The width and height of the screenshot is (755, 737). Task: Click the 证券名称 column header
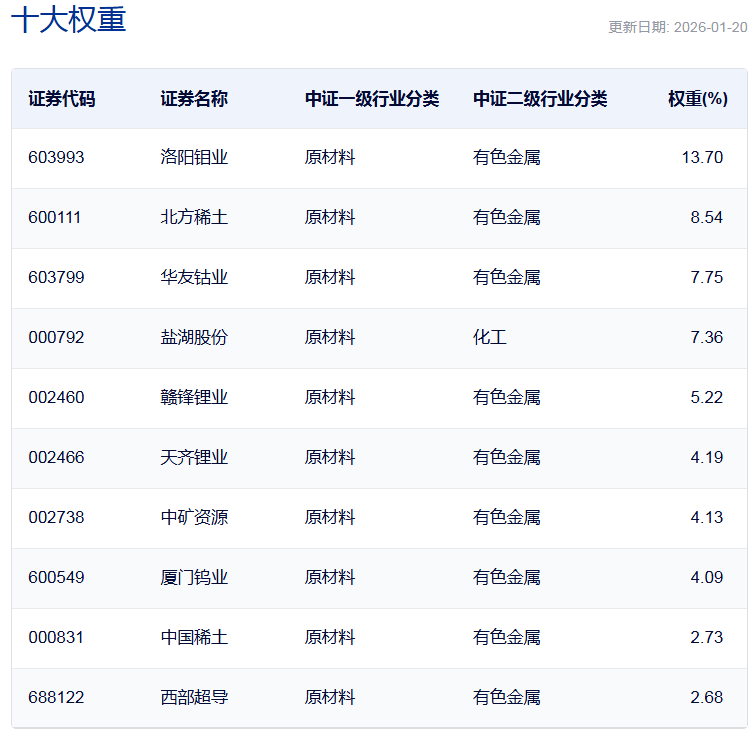[x=194, y=99]
